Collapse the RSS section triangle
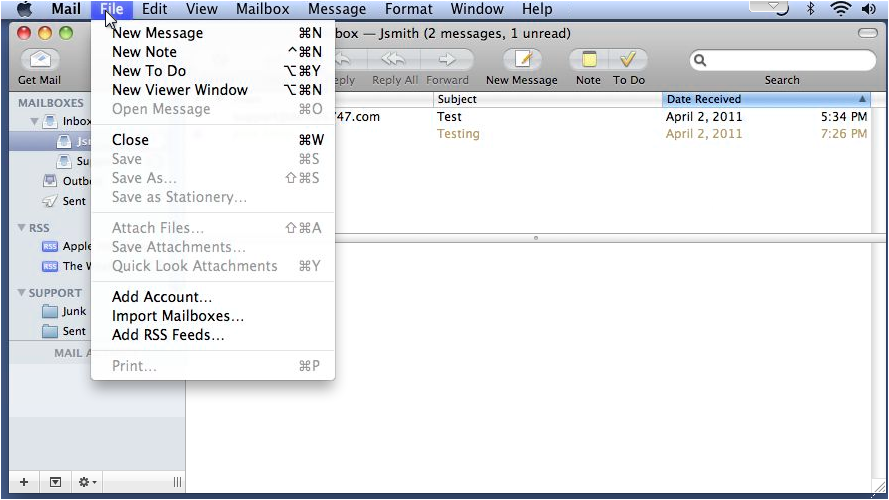Screen dimensions: 889x500 [x=22, y=227]
